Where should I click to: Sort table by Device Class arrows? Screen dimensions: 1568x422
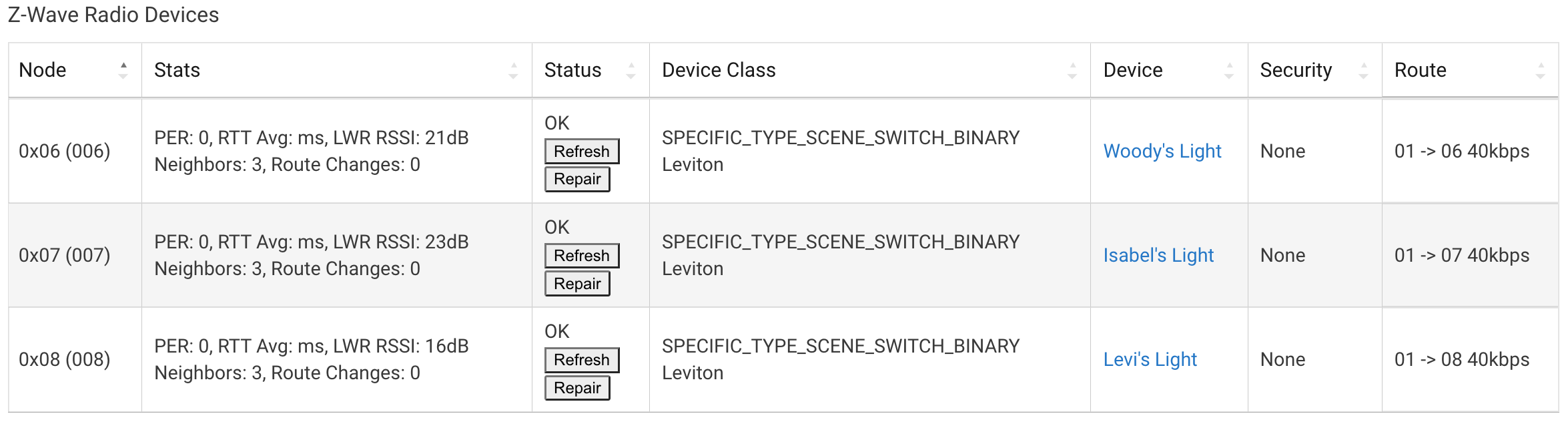pyautogui.click(x=1072, y=70)
